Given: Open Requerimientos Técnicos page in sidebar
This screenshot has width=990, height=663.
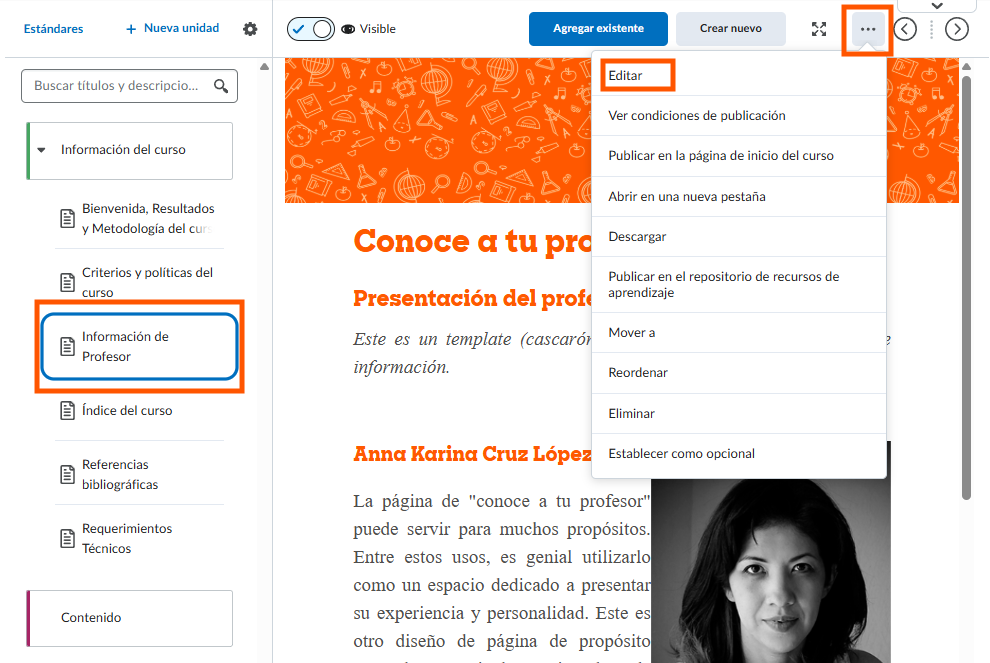Looking at the screenshot, I should point(127,538).
